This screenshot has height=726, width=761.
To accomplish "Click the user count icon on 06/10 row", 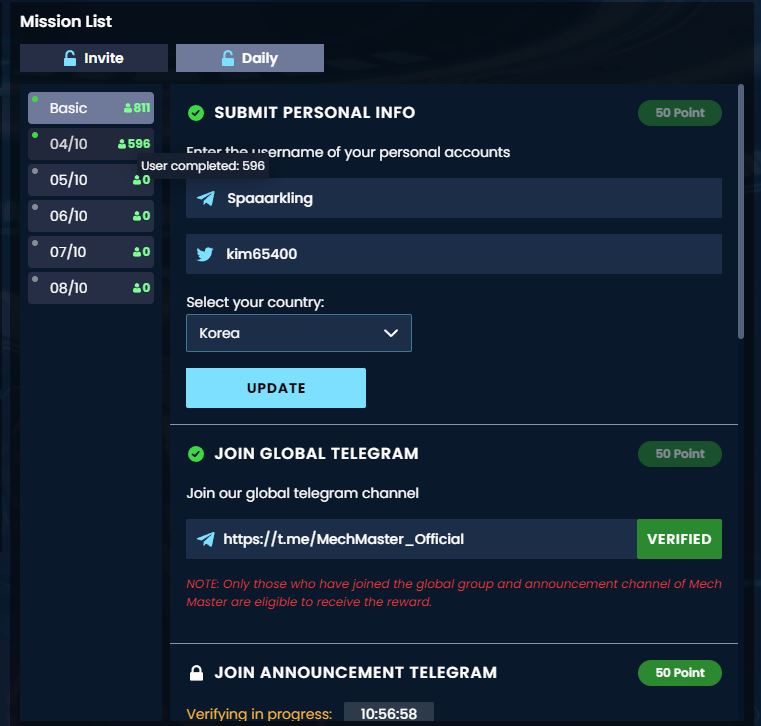I will pos(137,216).
